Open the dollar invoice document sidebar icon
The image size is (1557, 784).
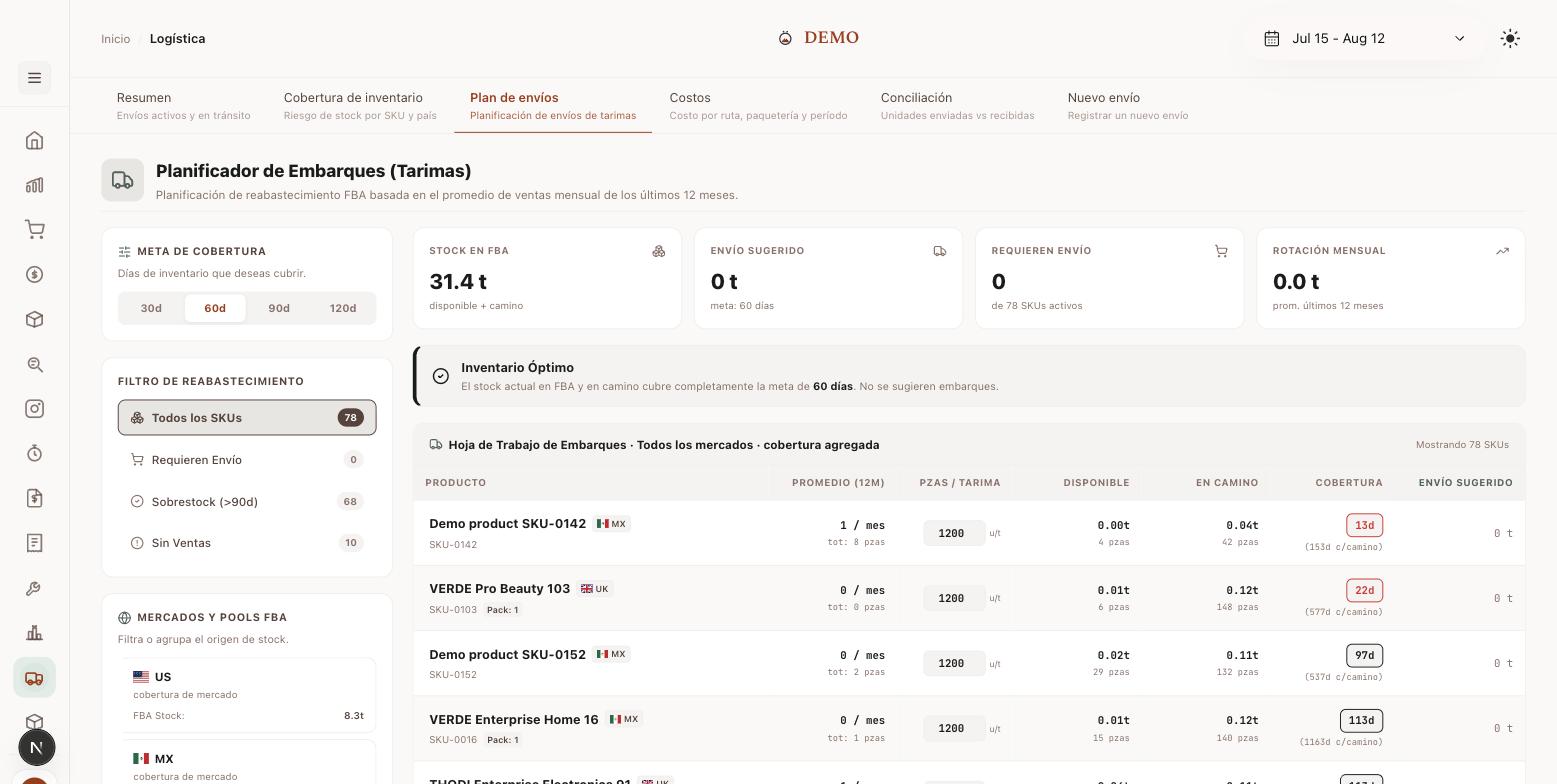(x=34, y=498)
